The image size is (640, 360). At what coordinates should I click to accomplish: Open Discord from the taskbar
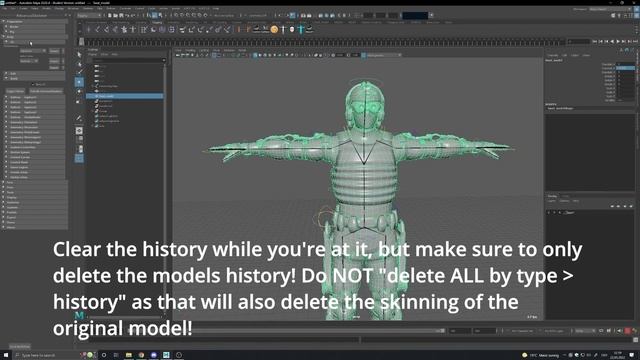tap(153, 355)
